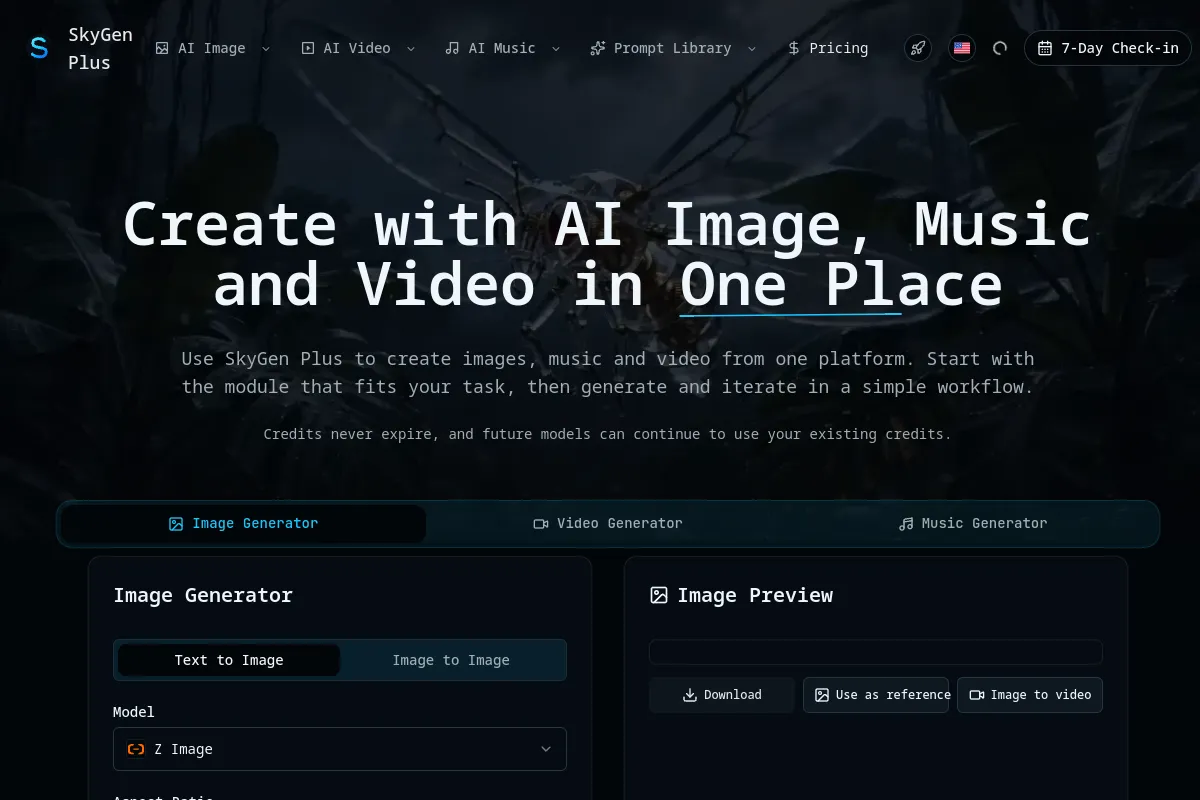
Task: Click the 'Model' field label
Action: (134, 712)
